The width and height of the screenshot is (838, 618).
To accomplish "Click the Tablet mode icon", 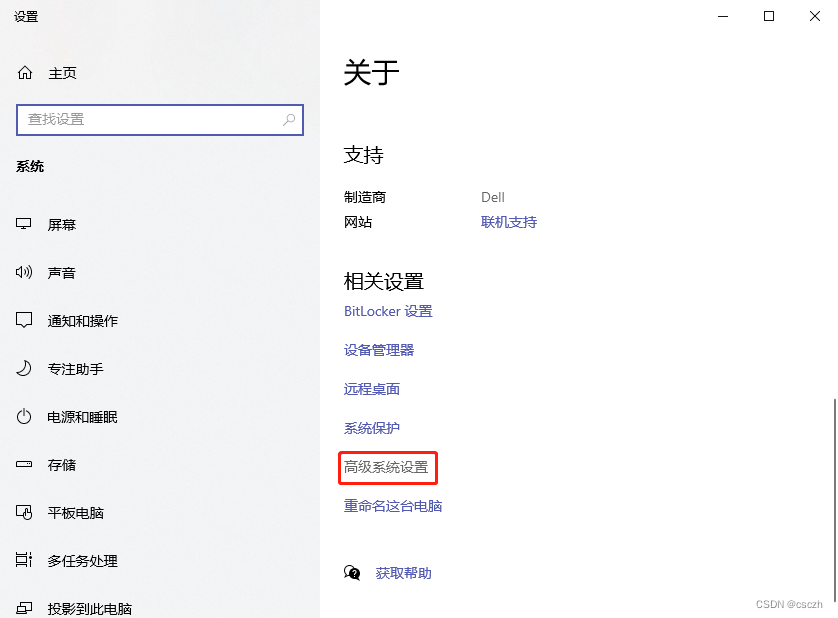I will [x=24, y=512].
